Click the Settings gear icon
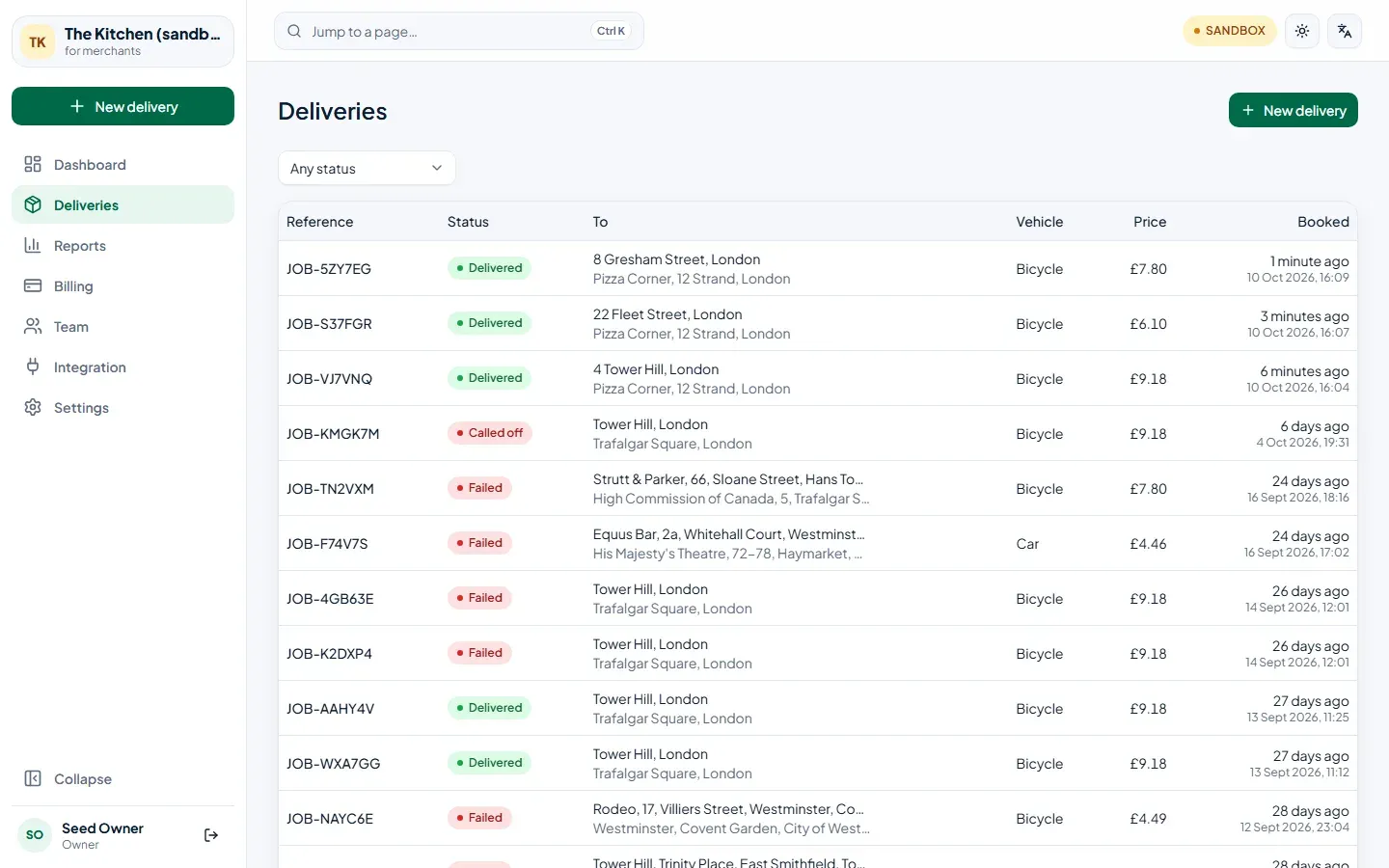The image size is (1389, 868). pos(33,407)
